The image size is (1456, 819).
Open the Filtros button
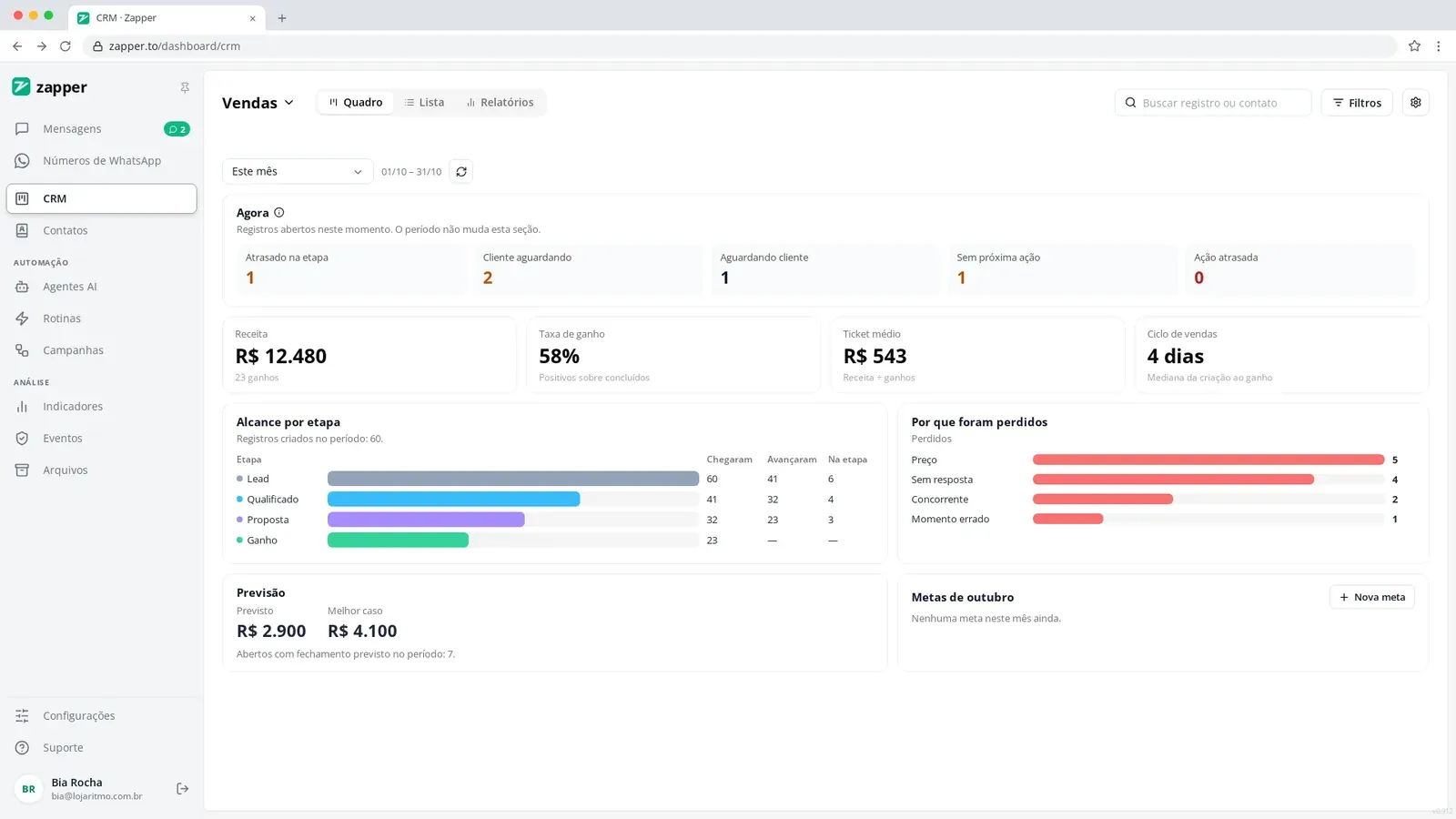pos(1357,103)
